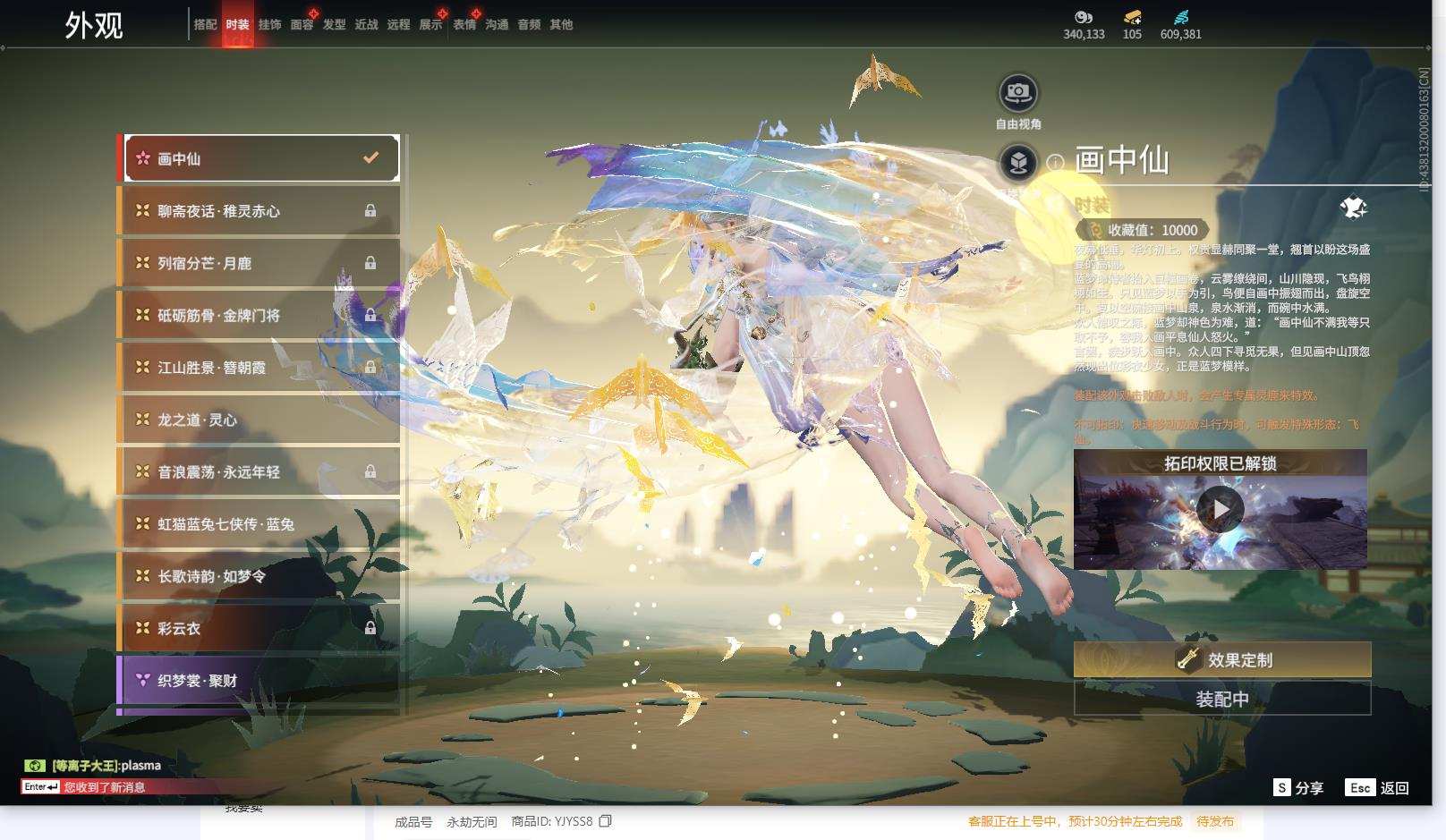Go to the 发型 tab
This screenshot has width=1446, height=840.
click(334, 25)
